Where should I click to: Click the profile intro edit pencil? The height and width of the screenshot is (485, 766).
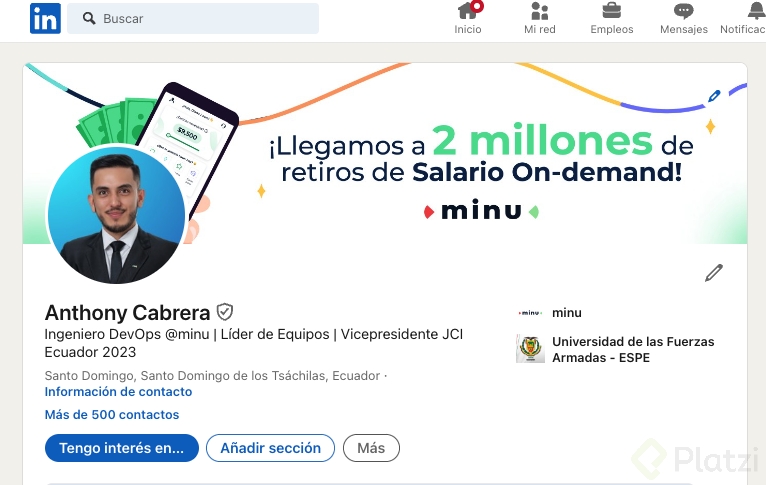click(714, 273)
